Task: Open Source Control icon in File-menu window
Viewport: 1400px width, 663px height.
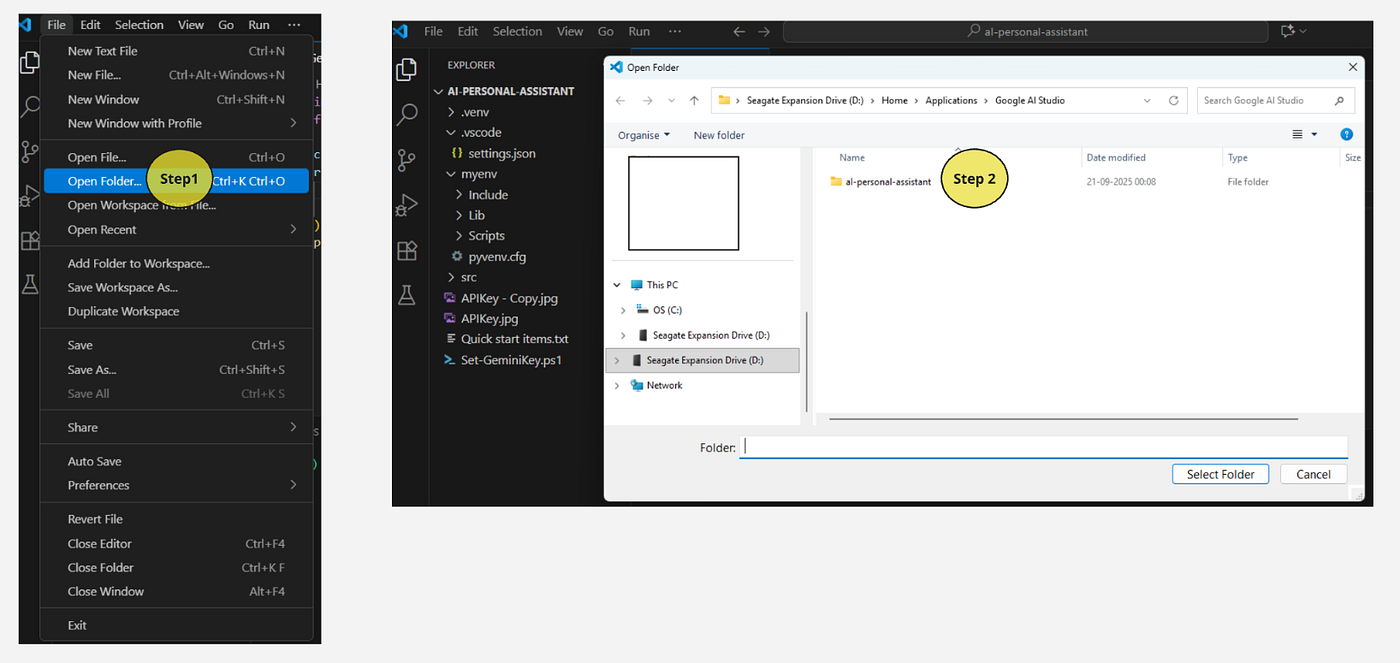Action: tap(29, 152)
